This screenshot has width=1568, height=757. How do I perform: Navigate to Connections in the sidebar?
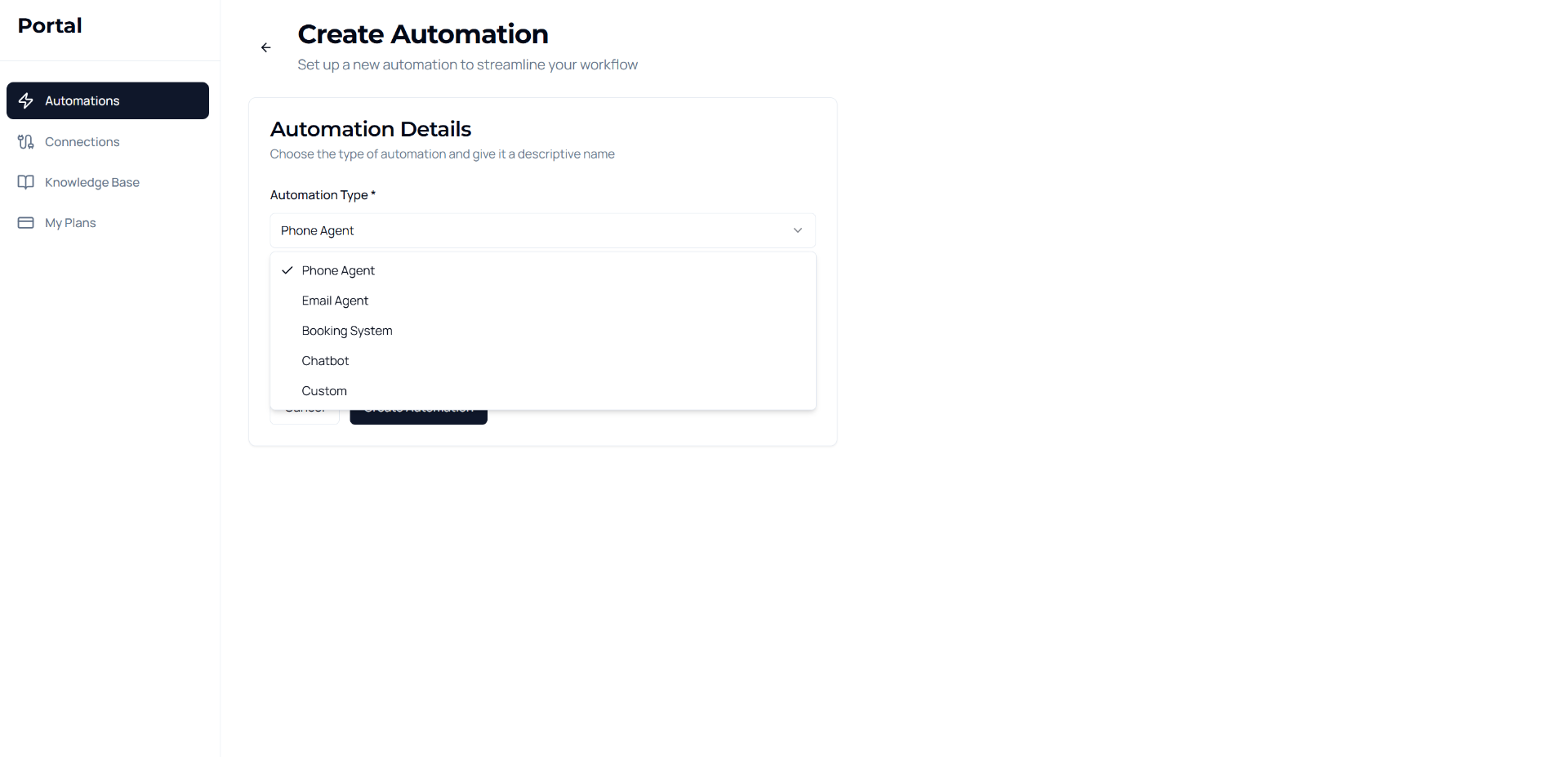[82, 142]
